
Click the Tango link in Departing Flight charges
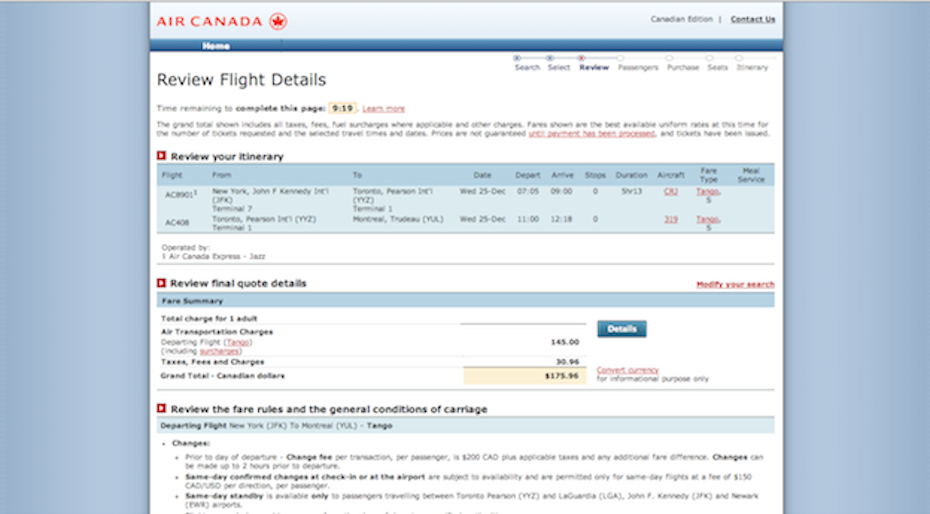(237, 342)
